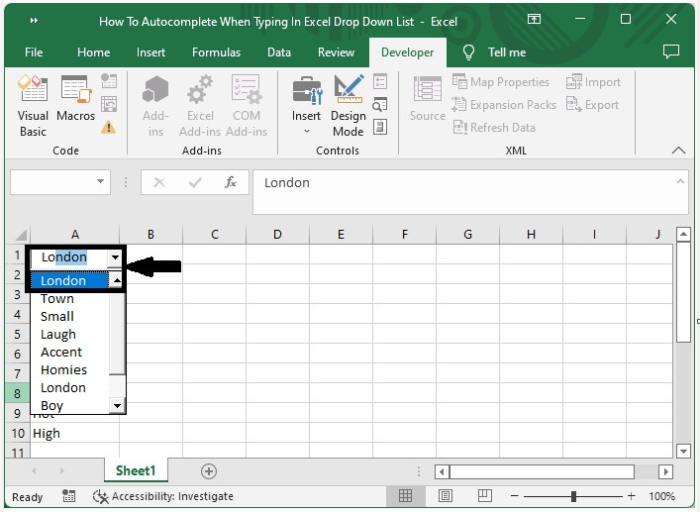Select highlighted London in dropdown list
The width and height of the screenshot is (700, 512).
point(70,280)
